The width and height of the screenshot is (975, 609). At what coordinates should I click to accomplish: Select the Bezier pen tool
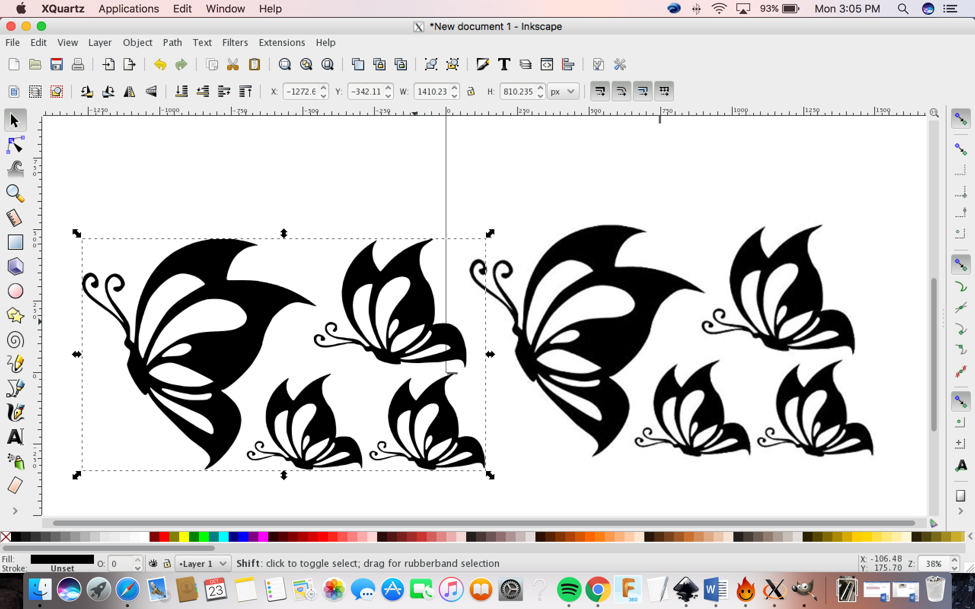(x=15, y=388)
